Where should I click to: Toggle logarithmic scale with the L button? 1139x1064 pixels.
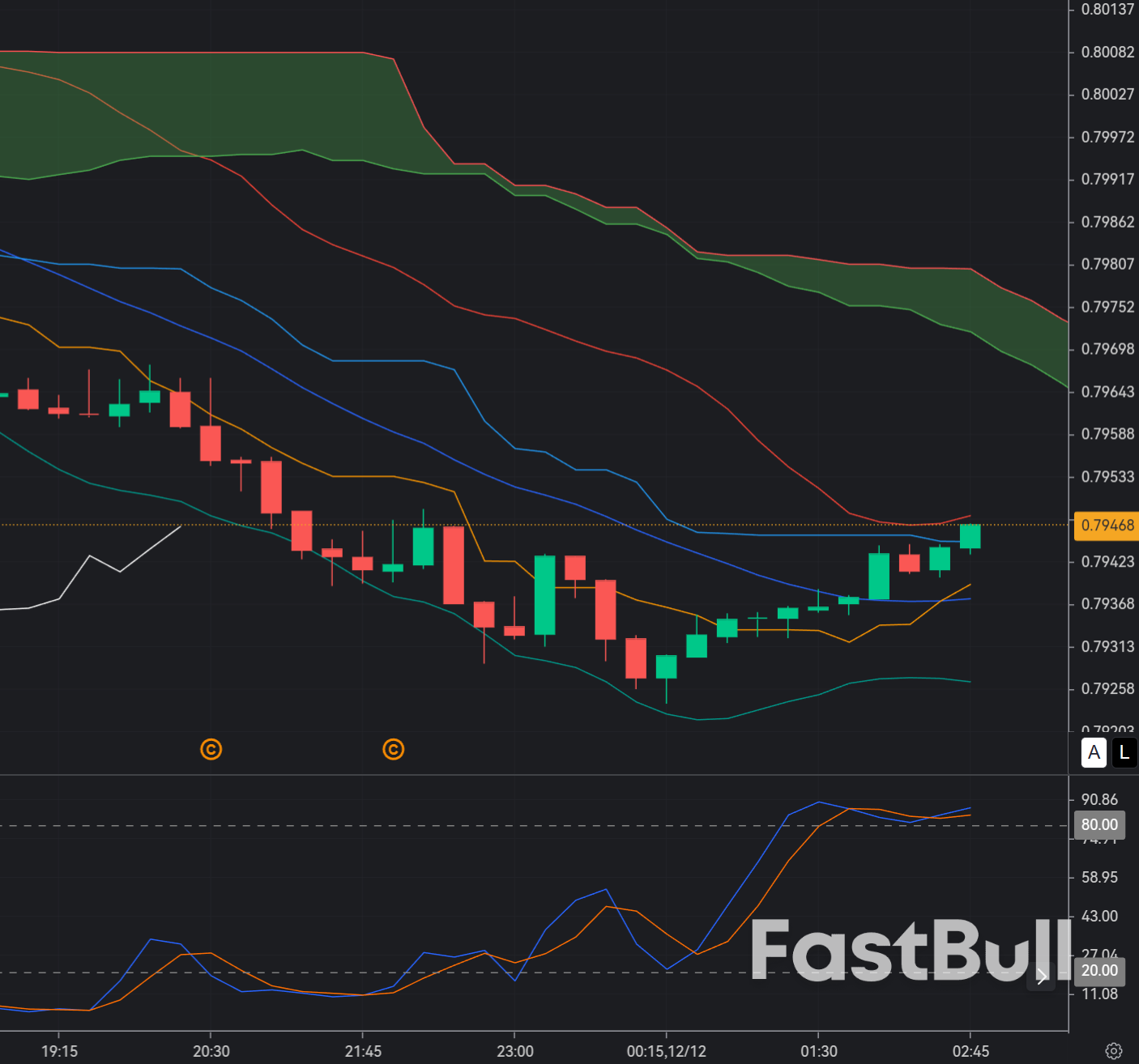[1124, 753]
